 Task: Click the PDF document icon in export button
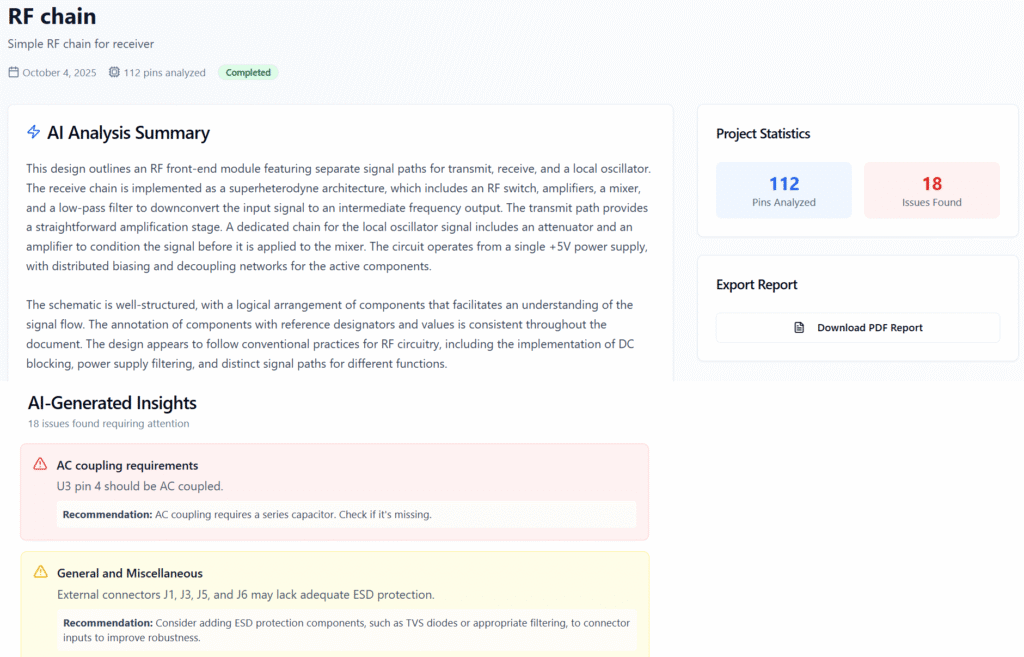[799, 327]
